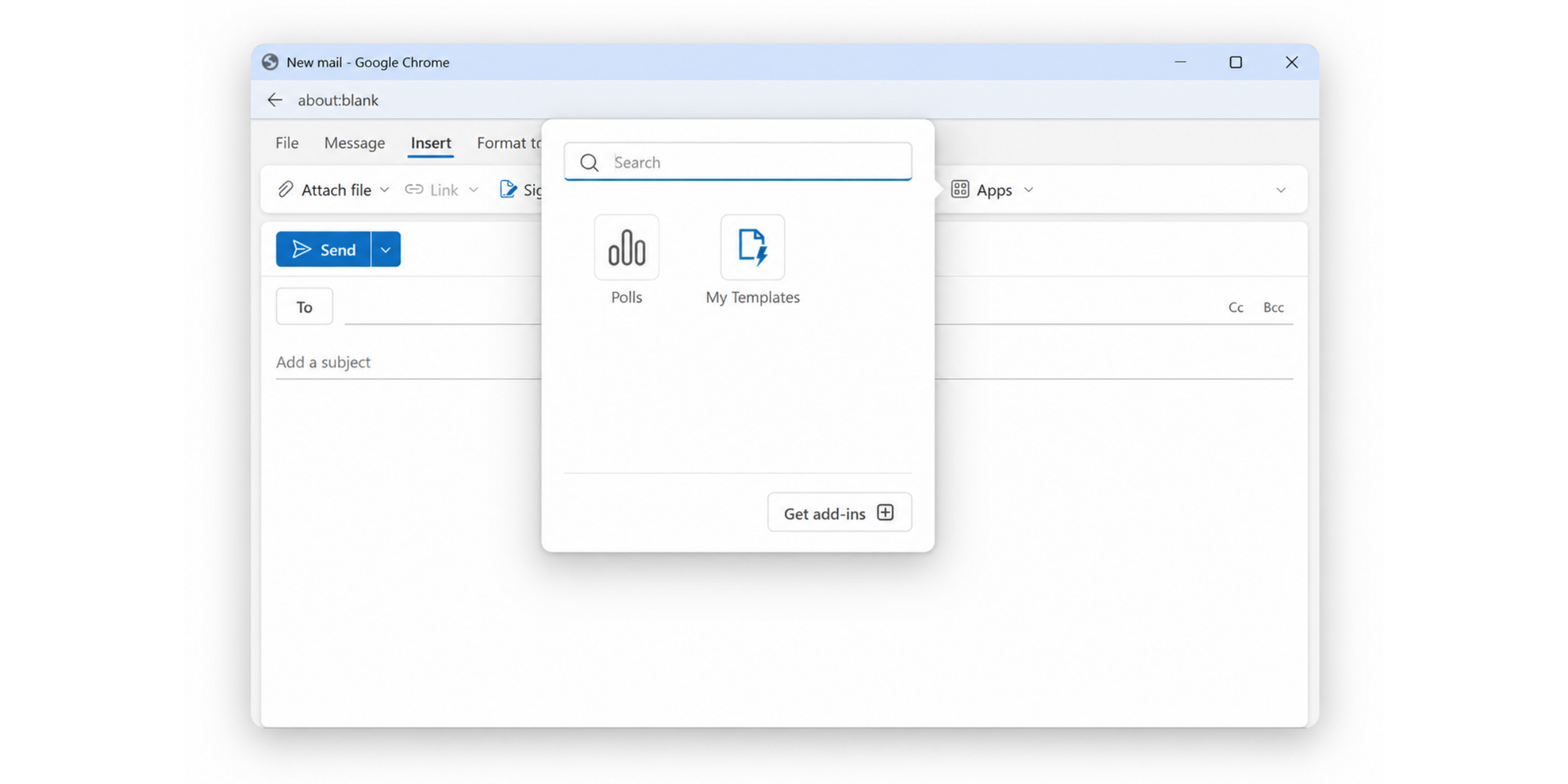Screen dimensions: 1568x784
Task: Expand the Attach file dropdown arrow
Action: click(384, 190)
